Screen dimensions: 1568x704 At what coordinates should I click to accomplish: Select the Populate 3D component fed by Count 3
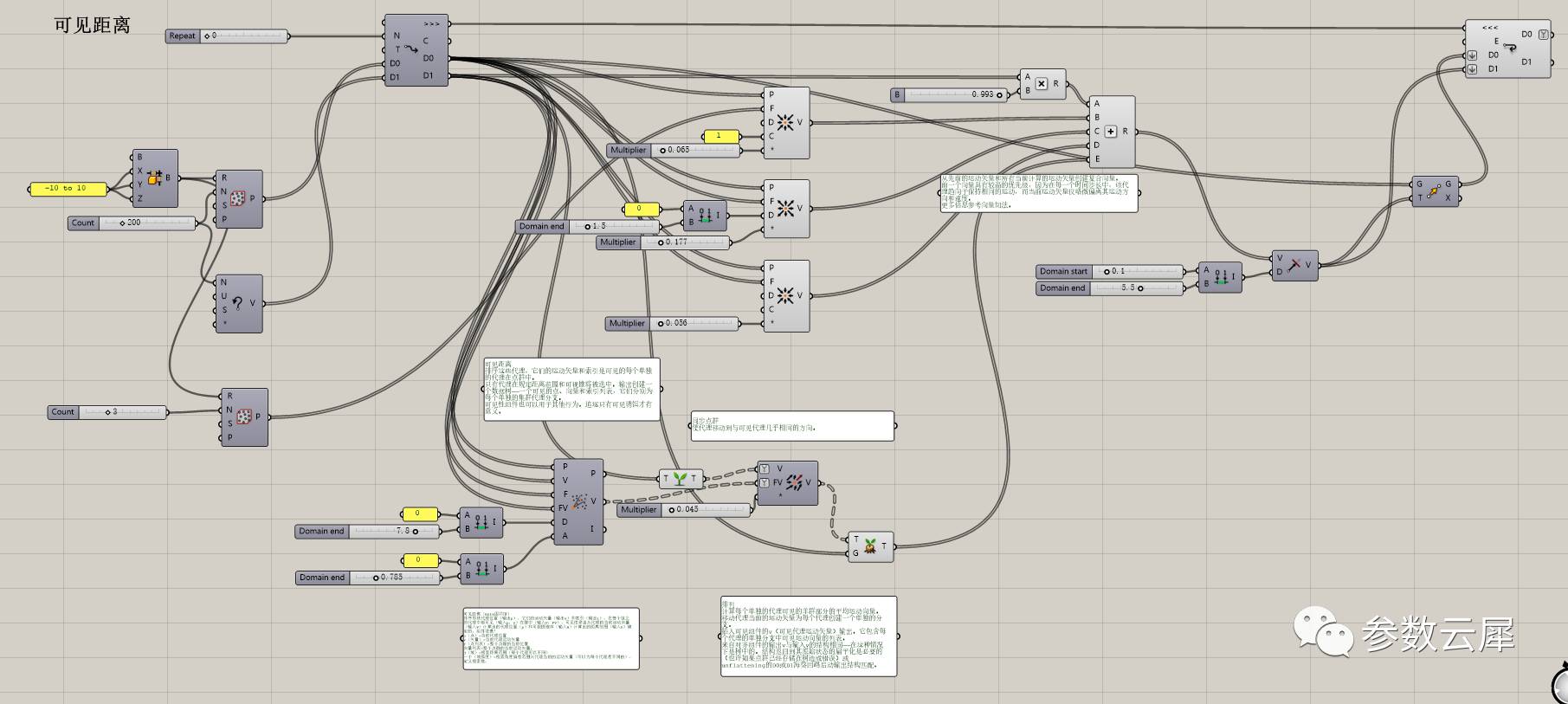(244, 417)
